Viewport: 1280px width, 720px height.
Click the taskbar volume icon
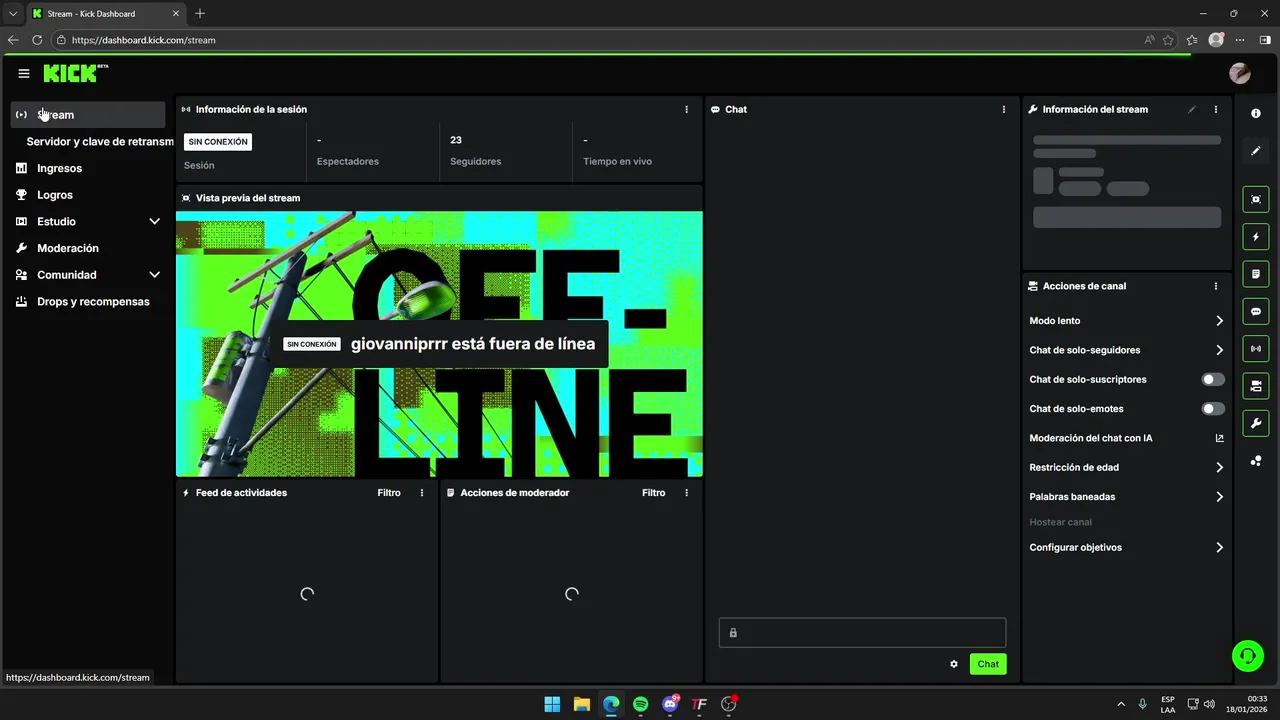tap(1209, 704)
